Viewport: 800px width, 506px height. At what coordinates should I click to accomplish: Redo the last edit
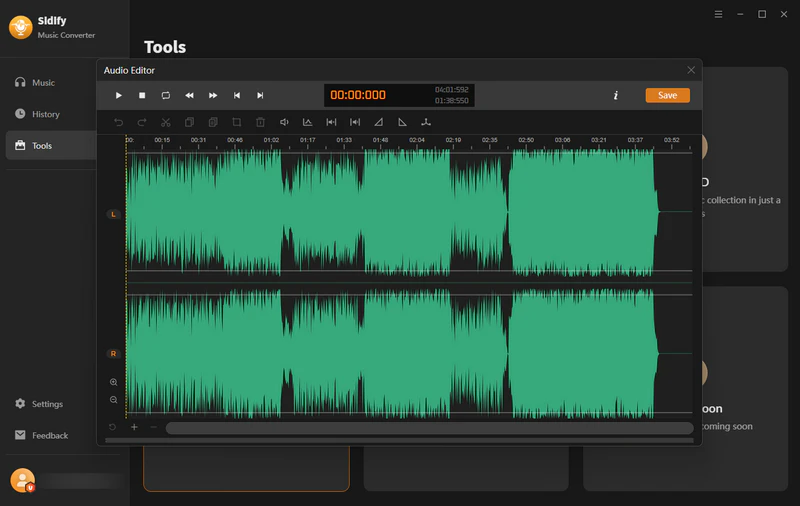coord(142,122)
